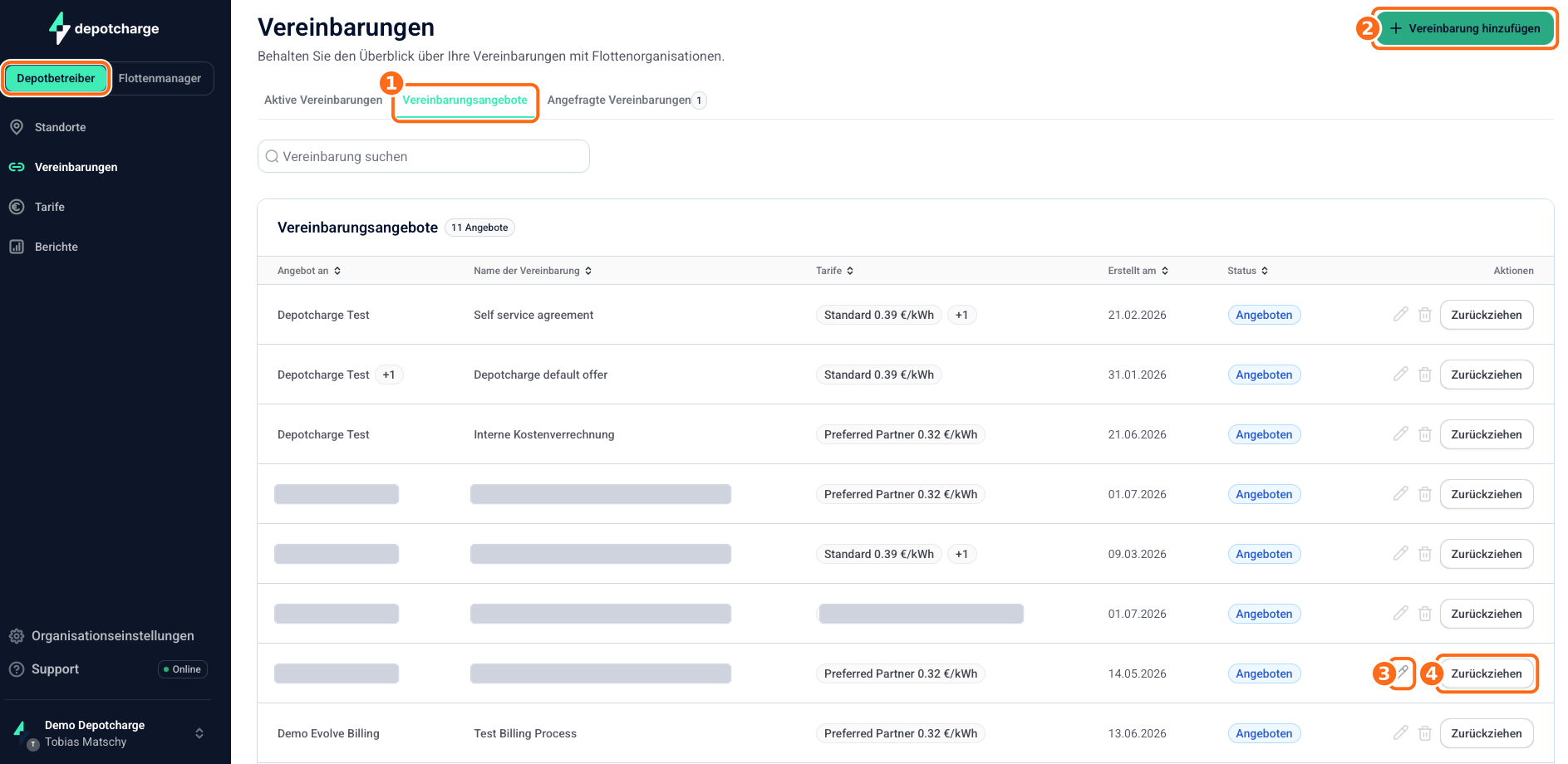Click the Berichte chart icon
Screen dimensions: 1568x764
coord(17,247)
